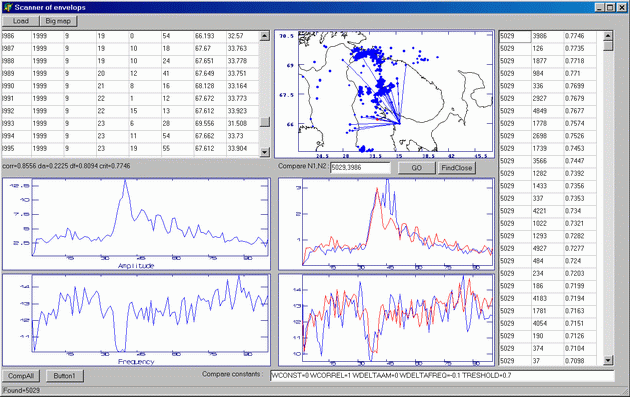Click event table scrollbar up arrow
This screenshot has height=397, width=630.
click(x=264, y=36)
